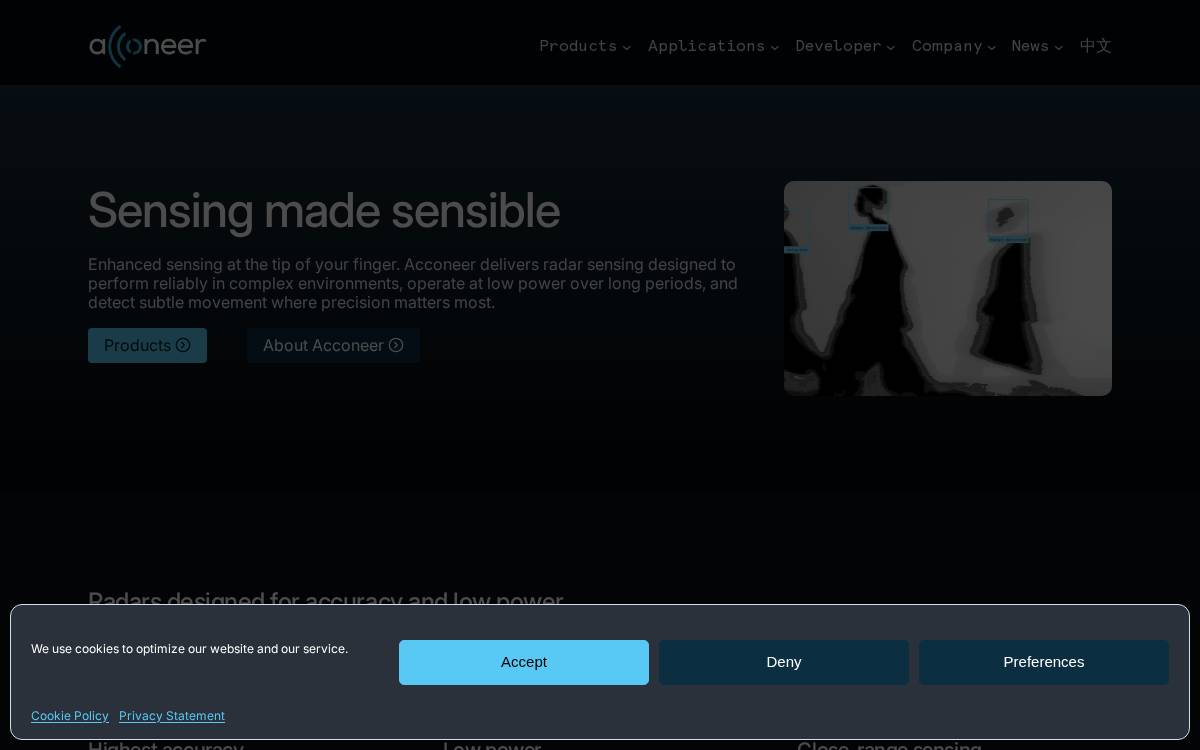Open the Privacy Statement link

coord(172,716)
